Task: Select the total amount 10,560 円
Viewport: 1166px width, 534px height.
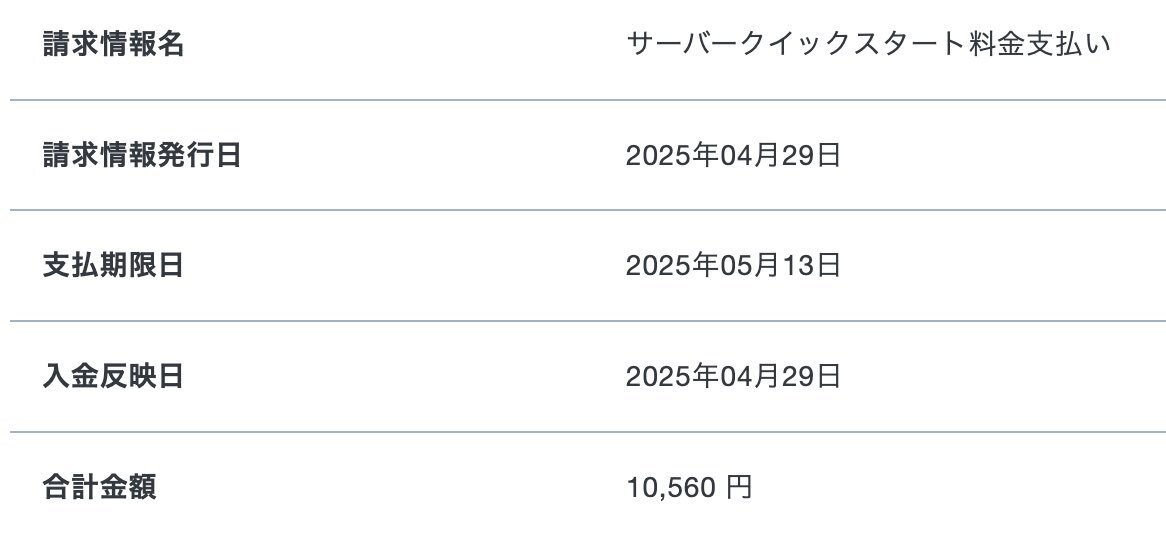Action: [x=689, y=488]
